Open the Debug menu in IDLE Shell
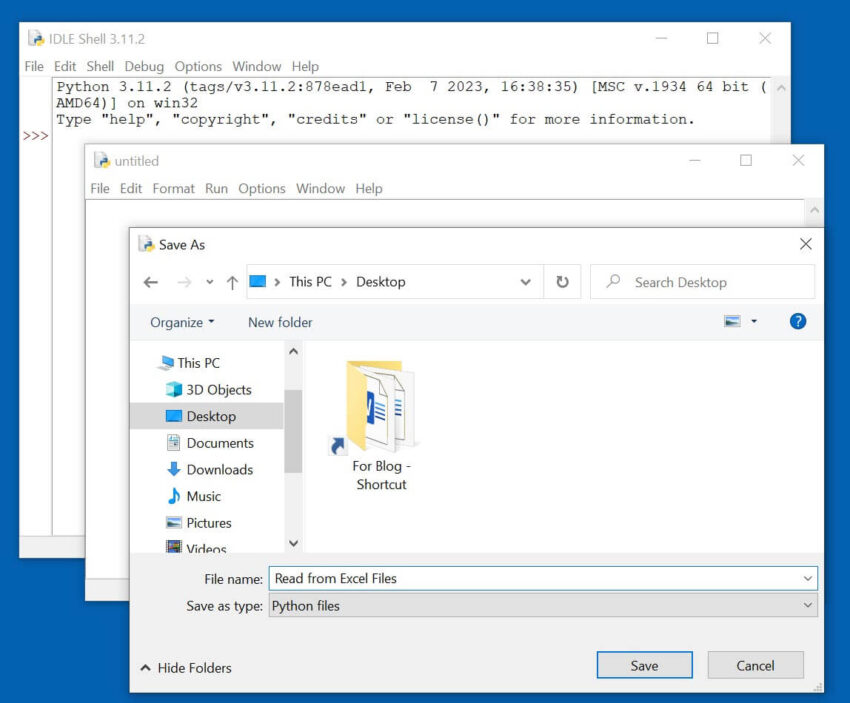The height and width of the screenshot is (703, 850). pyautogui.click(x=144, y=66)
